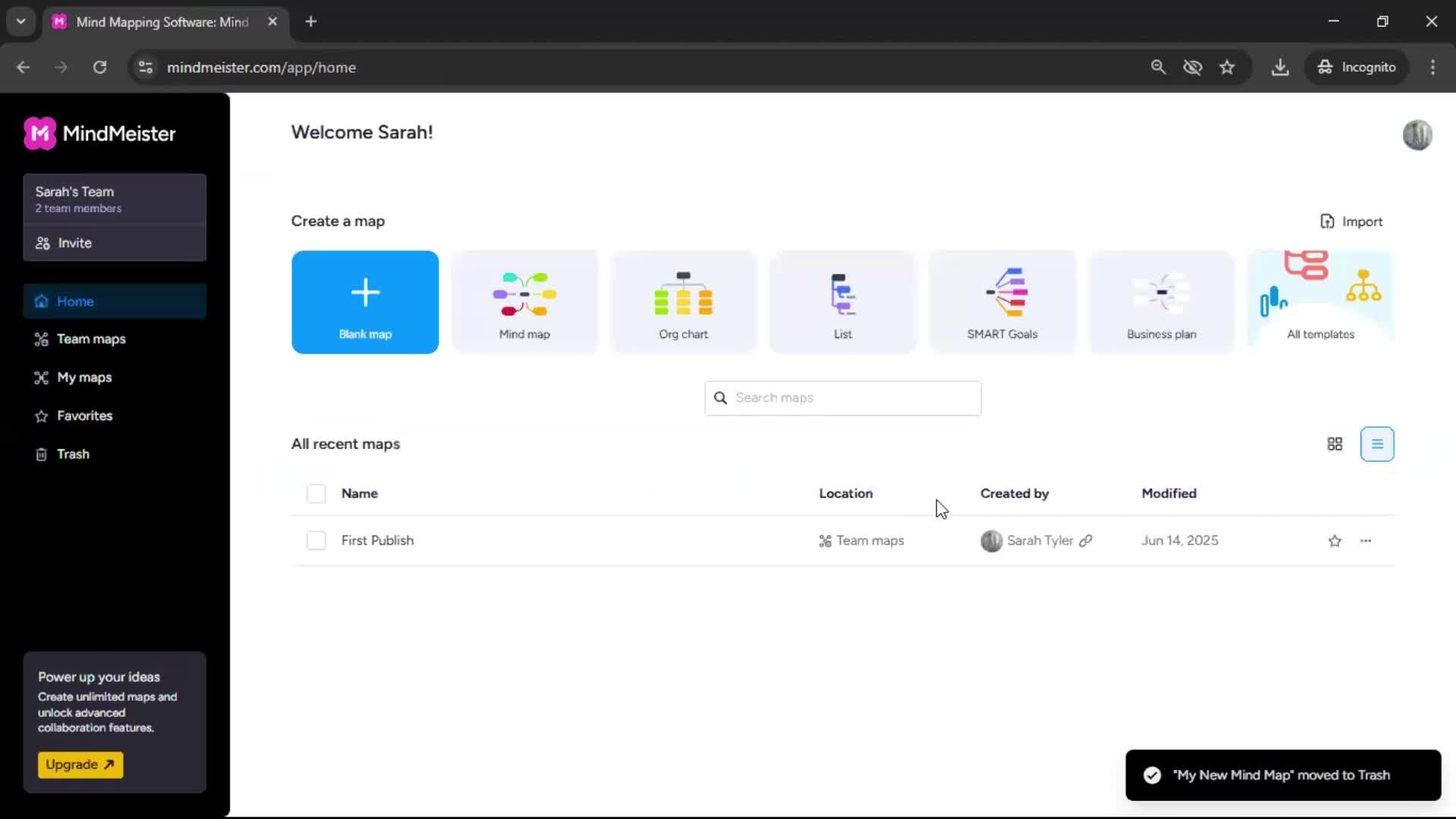Screen dimensions: 1456x819
Task: Choose the Mind map template
Action: tap(524, 302)
